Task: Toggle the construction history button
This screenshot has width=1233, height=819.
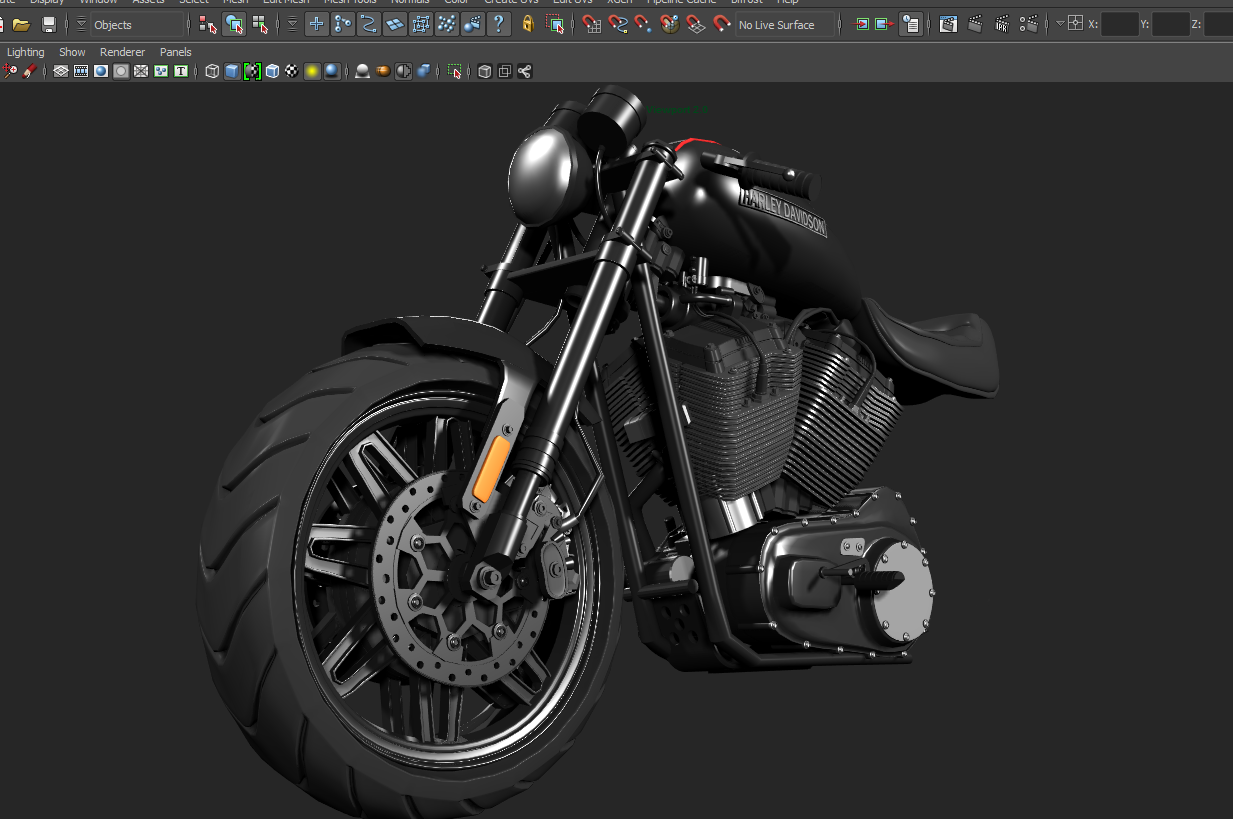Action: 910,25
